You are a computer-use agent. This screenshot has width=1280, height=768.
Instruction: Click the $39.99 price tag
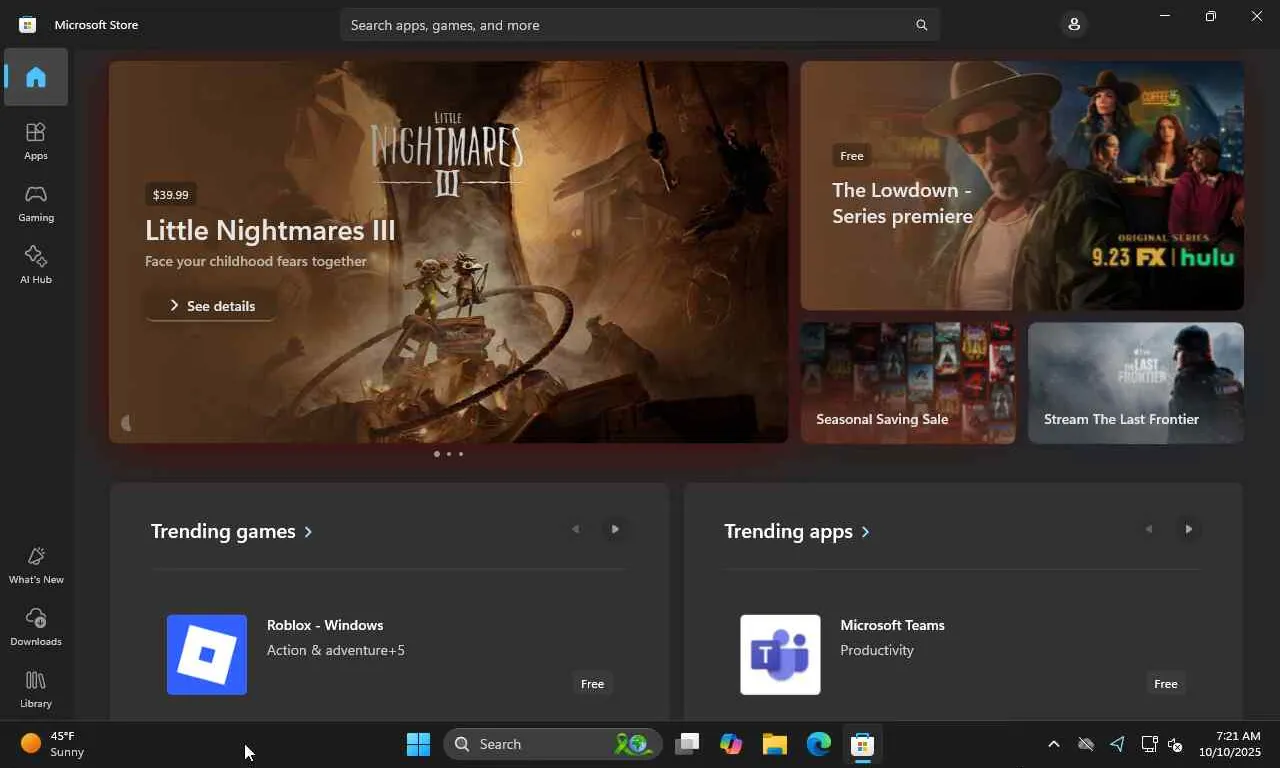(x=170, y=194)
